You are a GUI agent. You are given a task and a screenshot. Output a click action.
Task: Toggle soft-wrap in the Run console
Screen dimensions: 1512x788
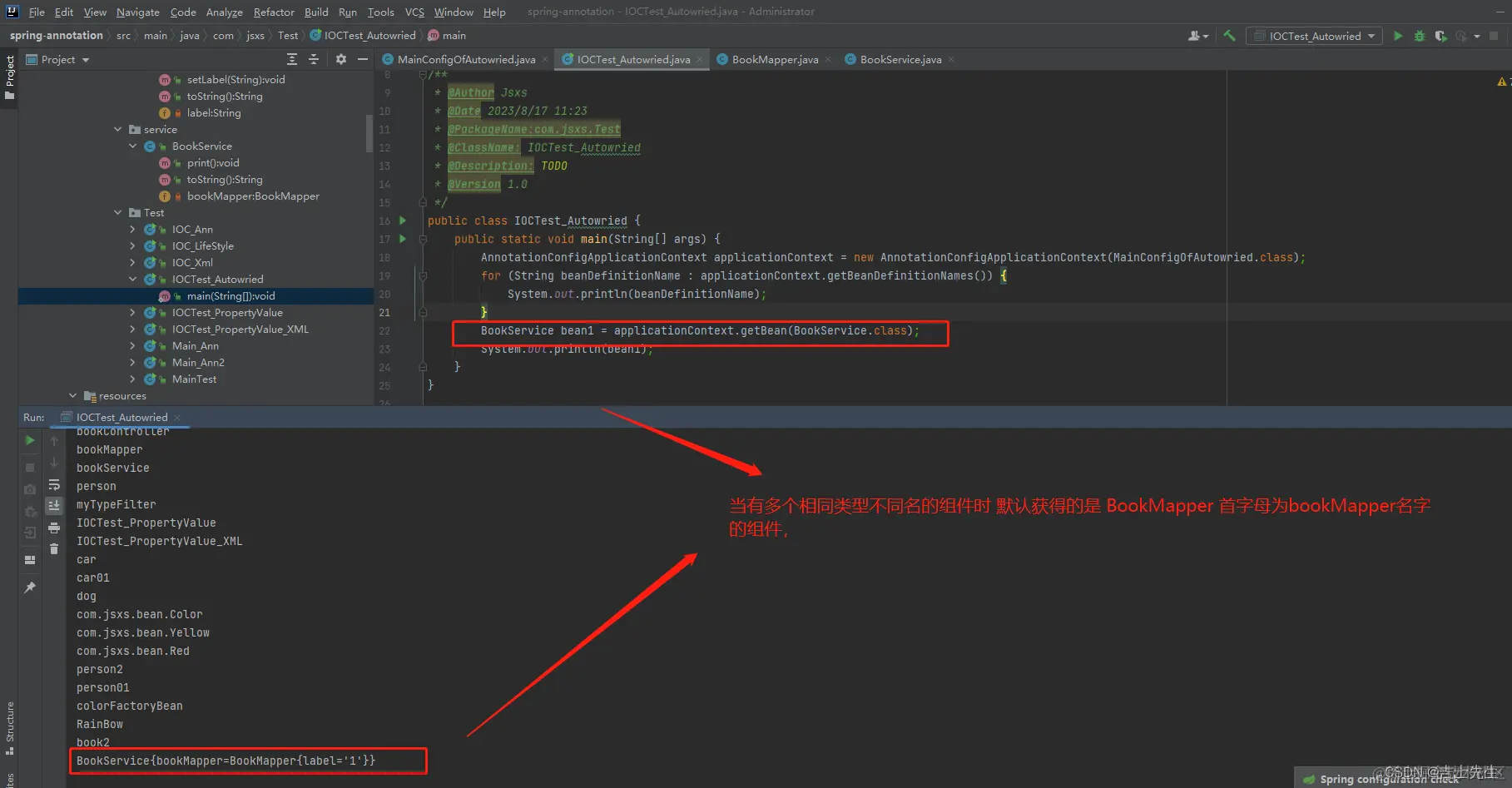[x=54, y=484]
